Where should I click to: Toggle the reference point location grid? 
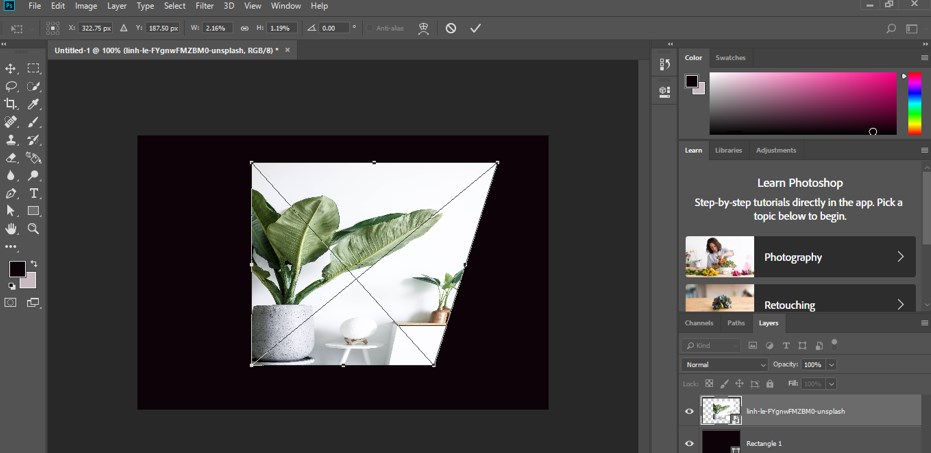[x=53, y=28]
